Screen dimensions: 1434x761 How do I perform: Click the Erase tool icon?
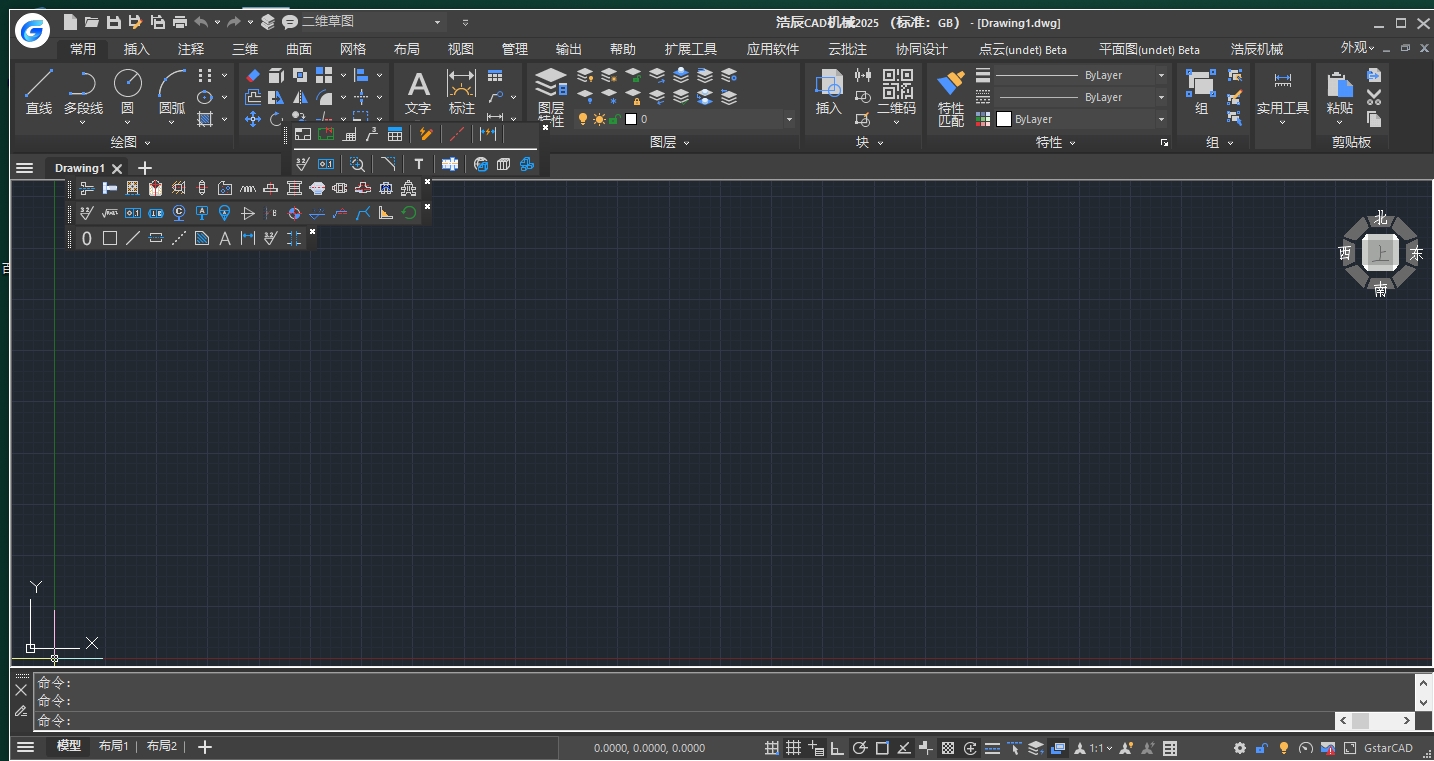253,75
